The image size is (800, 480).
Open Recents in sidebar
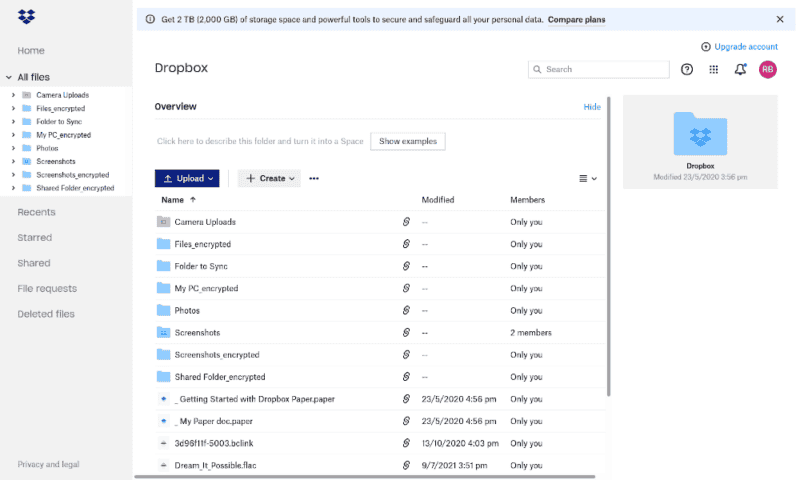point(36,212)
